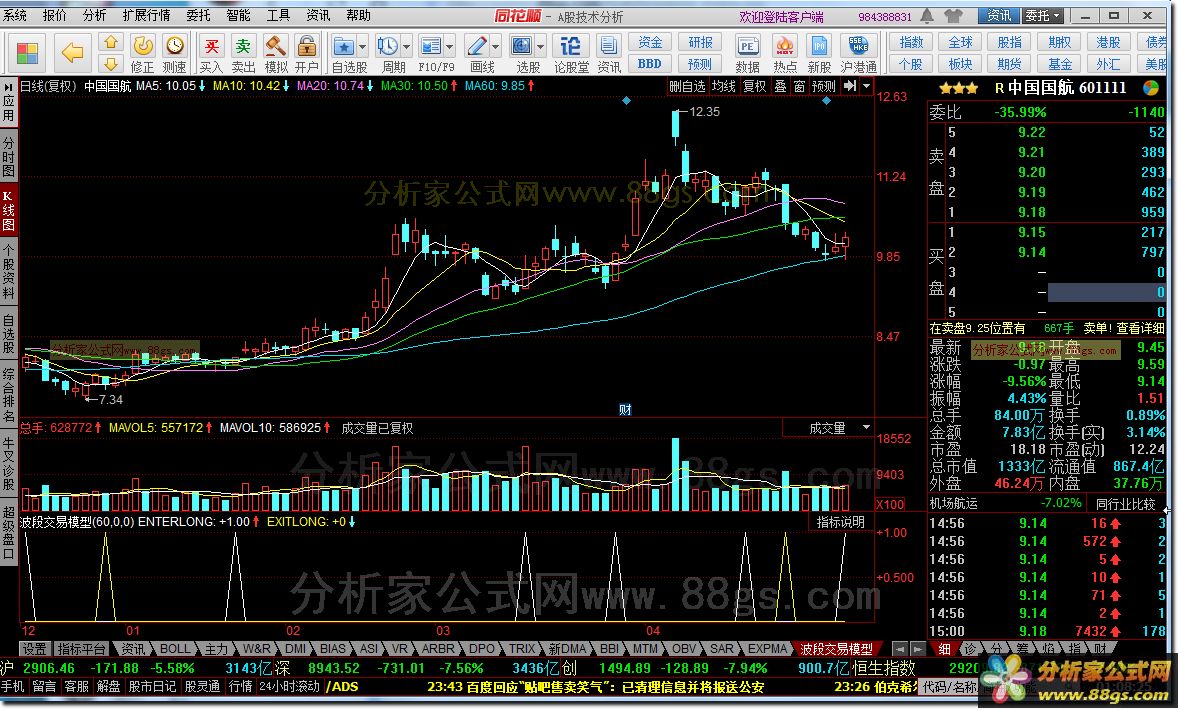The width and height of the screenshot is (1180, 710).
Task: Click the 研报 button
Action: (700, 42)
